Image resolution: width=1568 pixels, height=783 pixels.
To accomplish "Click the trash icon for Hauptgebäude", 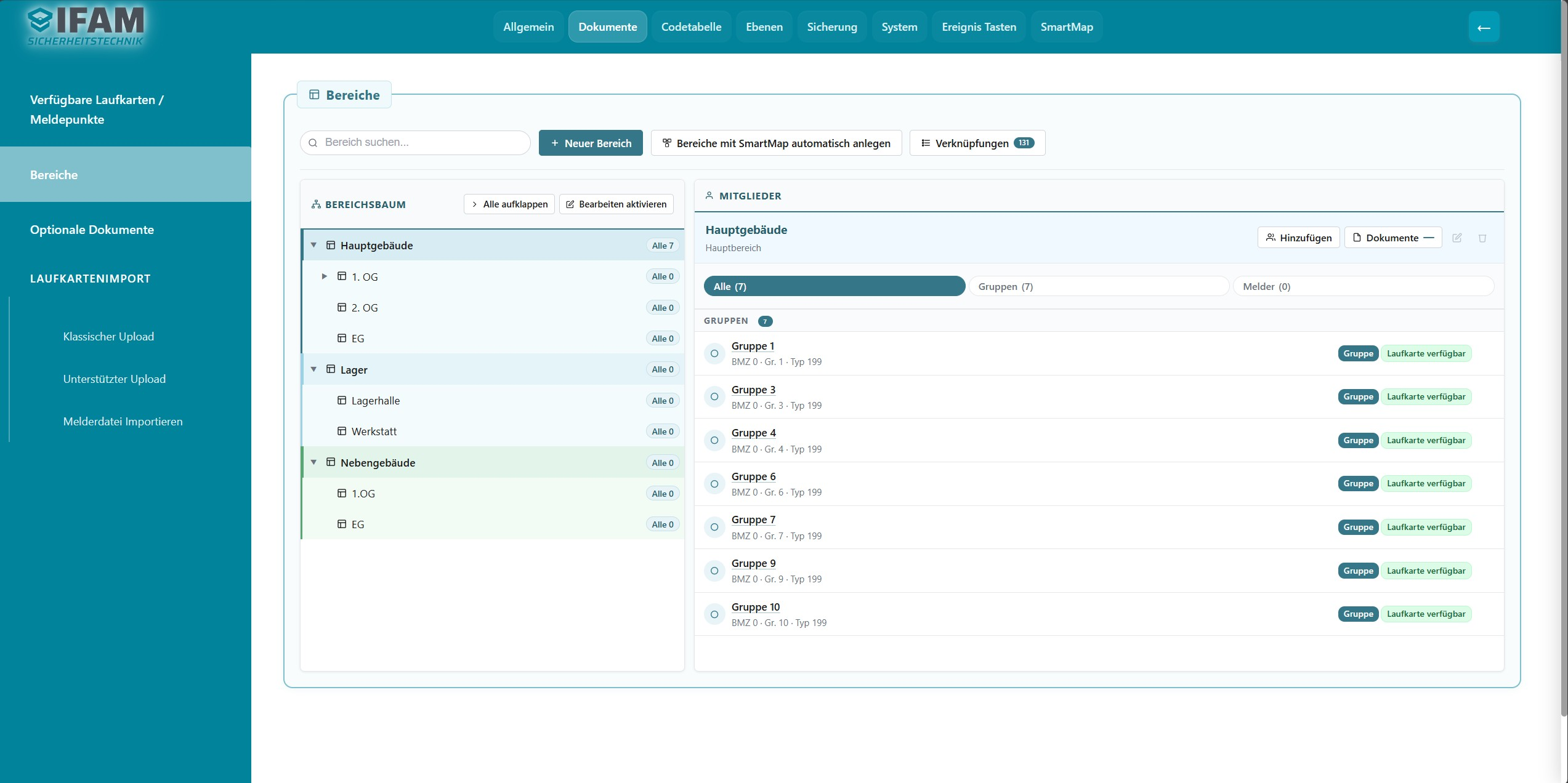I will click(1482, 238).
